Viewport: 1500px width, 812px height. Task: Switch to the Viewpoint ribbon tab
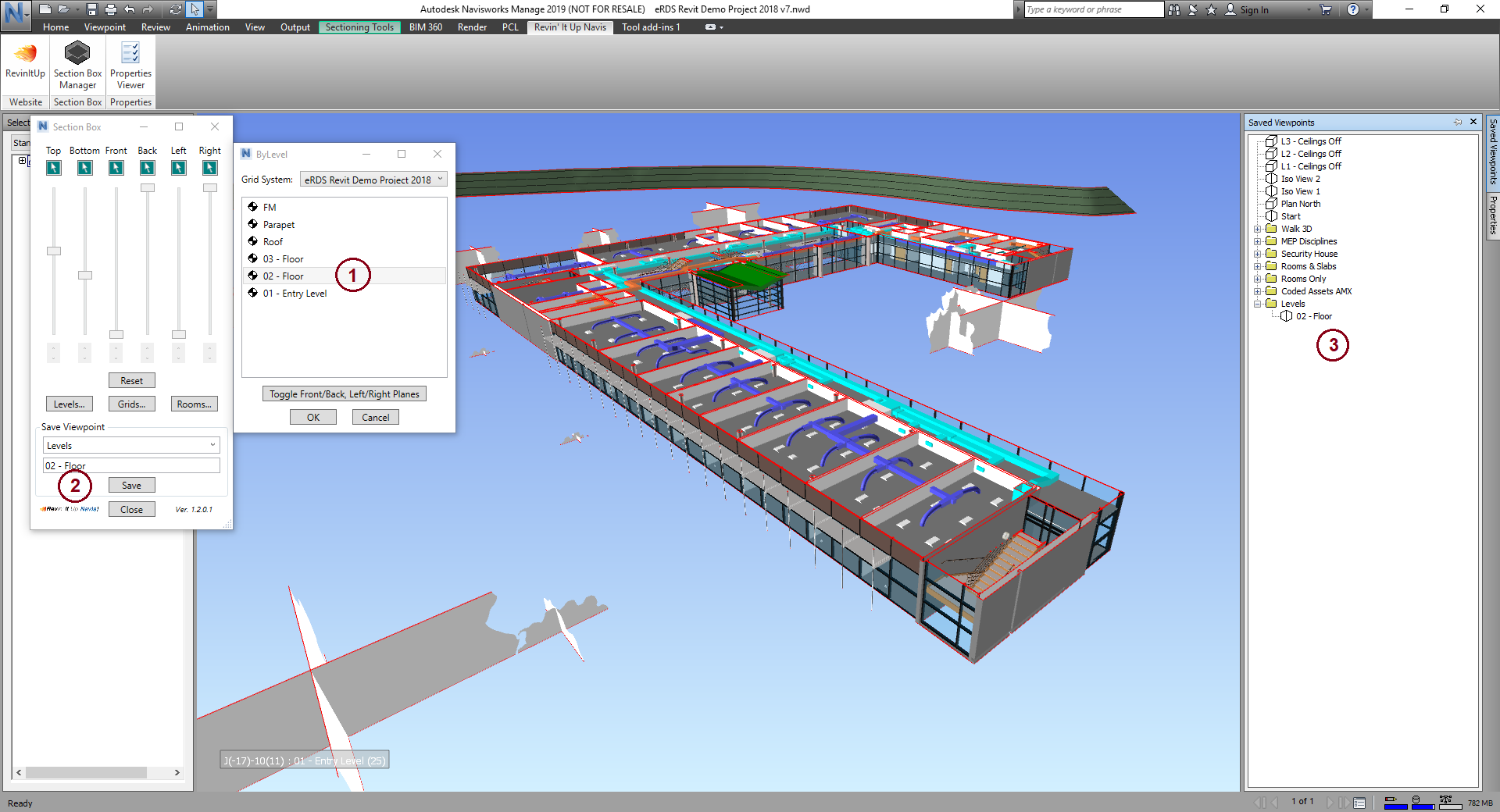tap(105, 27)
